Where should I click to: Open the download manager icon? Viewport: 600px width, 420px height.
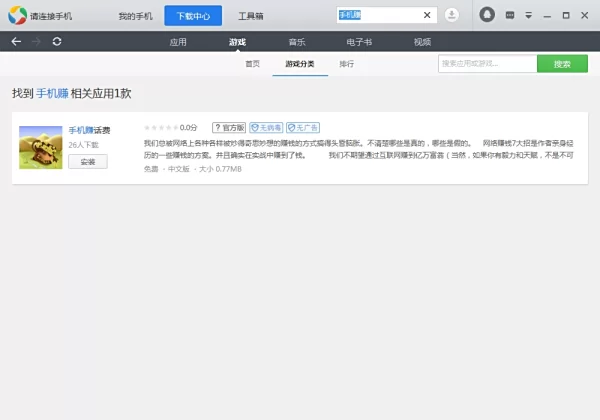pyautogui.click(x=452, y=15)
